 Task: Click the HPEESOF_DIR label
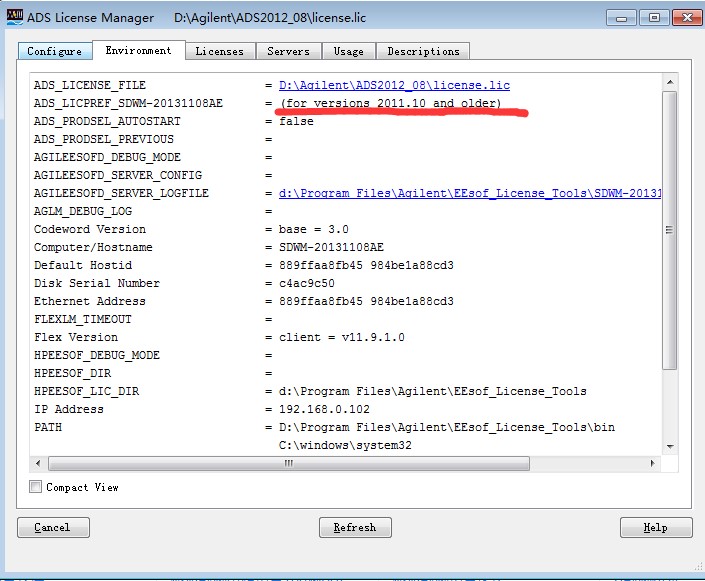[72, 373]
